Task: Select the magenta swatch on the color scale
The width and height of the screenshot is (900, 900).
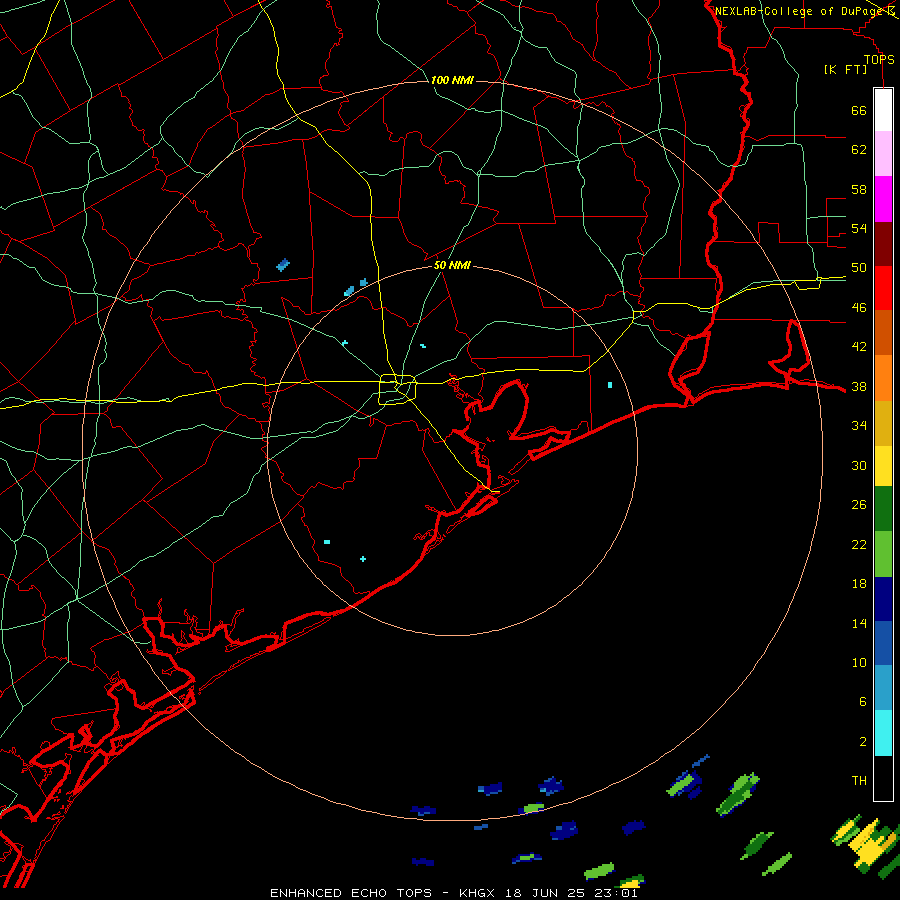Action: coord(883,199)
